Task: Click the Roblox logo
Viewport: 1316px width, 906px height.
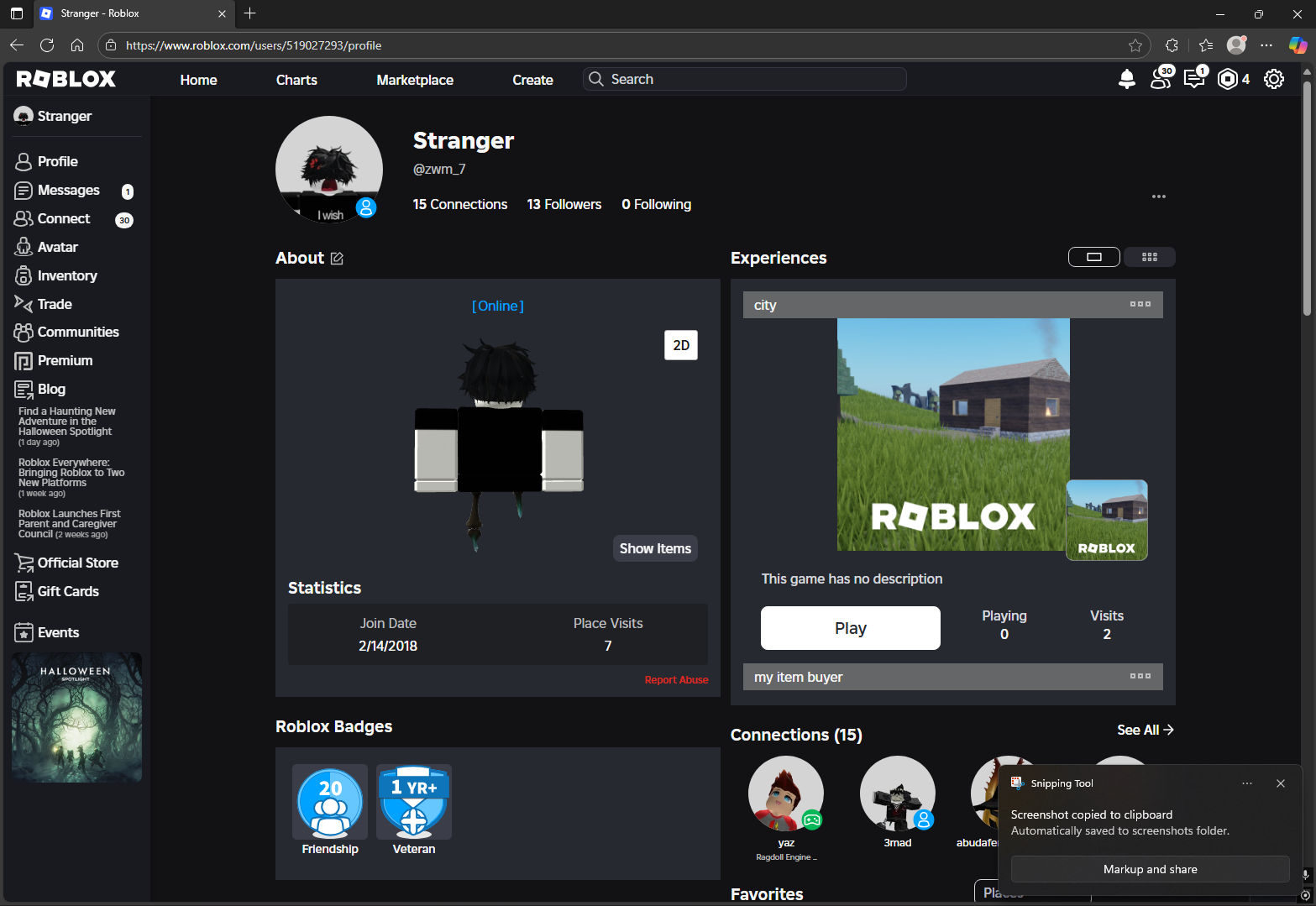Action: (x=66, y=79)
